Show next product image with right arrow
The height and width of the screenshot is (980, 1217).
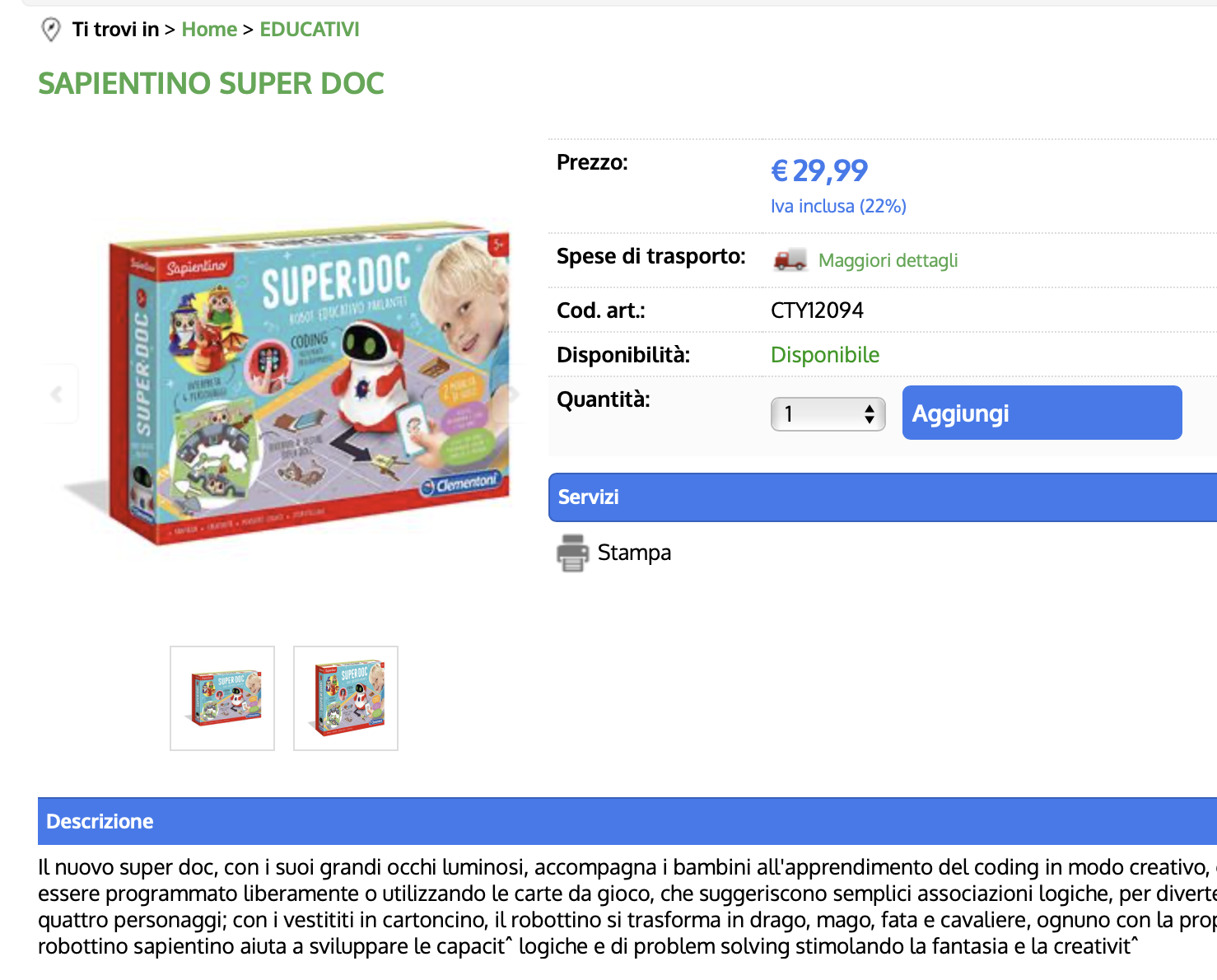pos(514,394)
